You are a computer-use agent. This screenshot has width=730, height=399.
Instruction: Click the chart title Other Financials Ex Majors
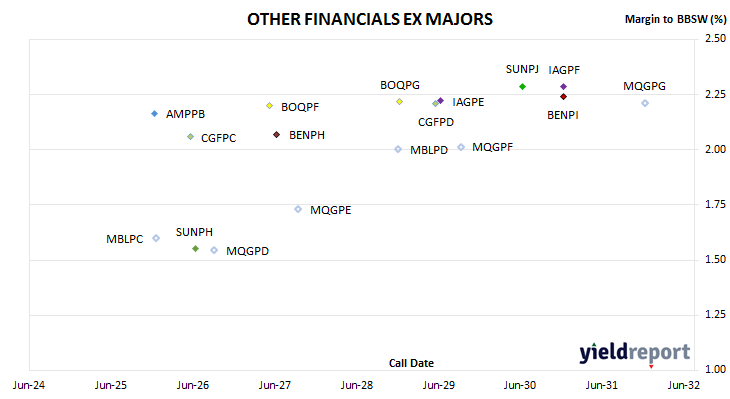(x=370, y=20)
